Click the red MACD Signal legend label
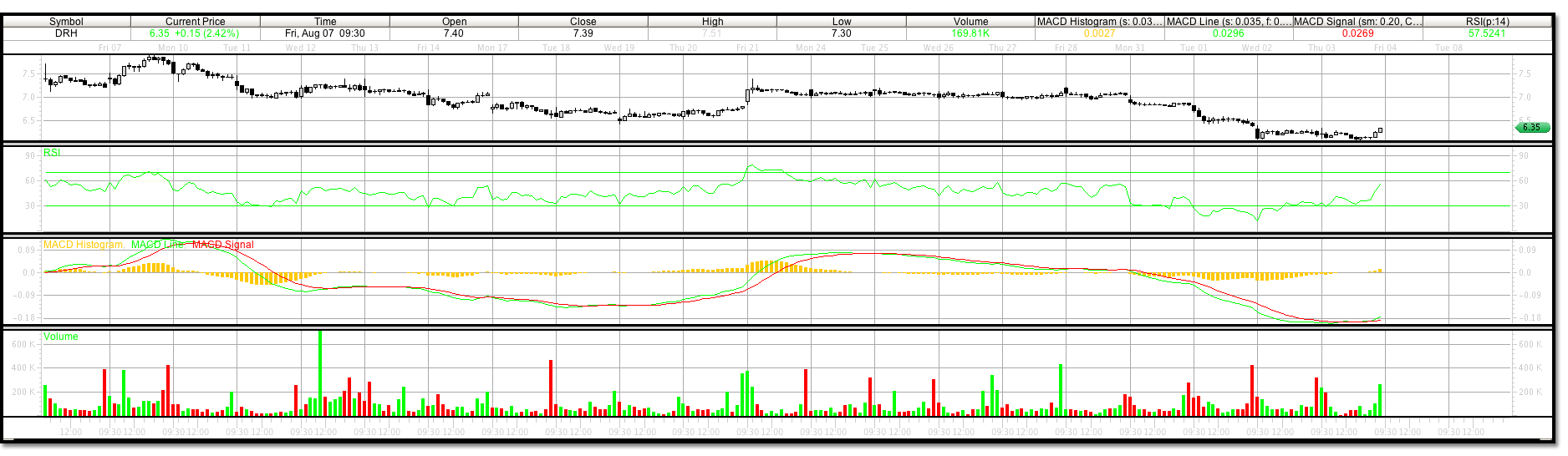Image resolution: width=1568 pixels, height=456 pixels. coord(222,245)
